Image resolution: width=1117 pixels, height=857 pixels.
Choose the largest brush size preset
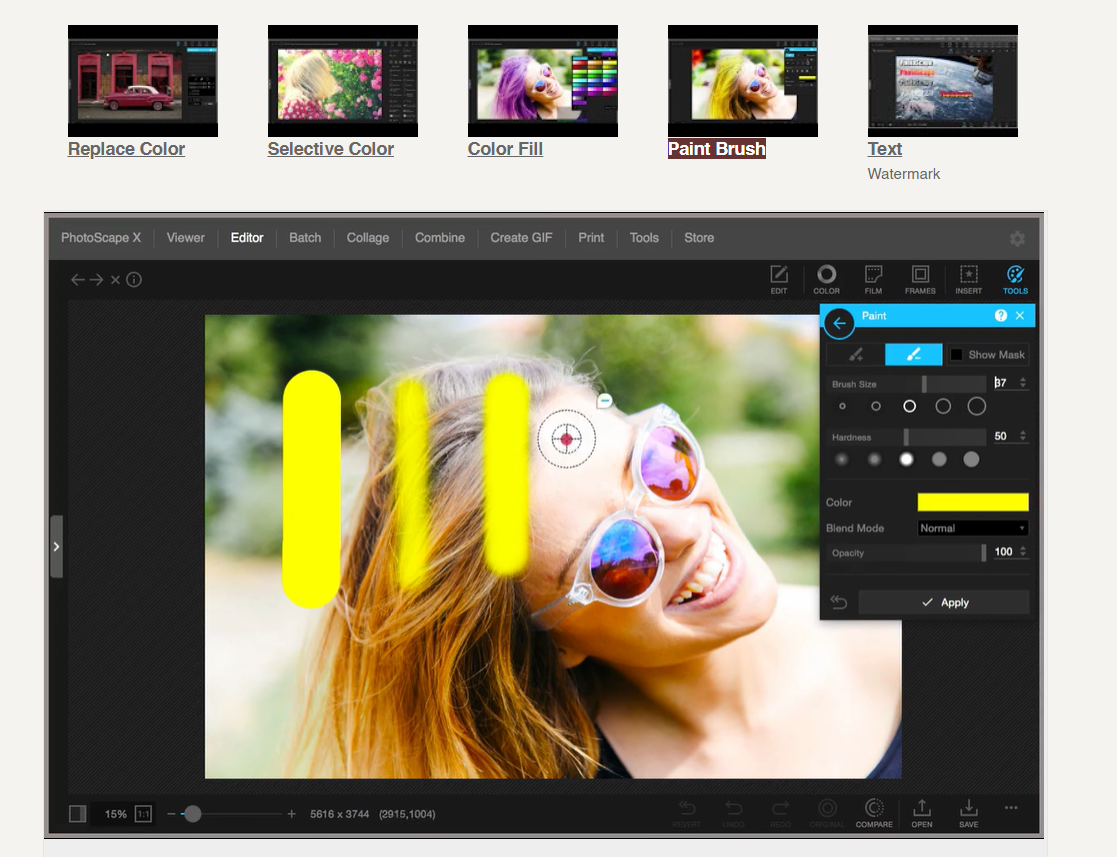[977, 406]
